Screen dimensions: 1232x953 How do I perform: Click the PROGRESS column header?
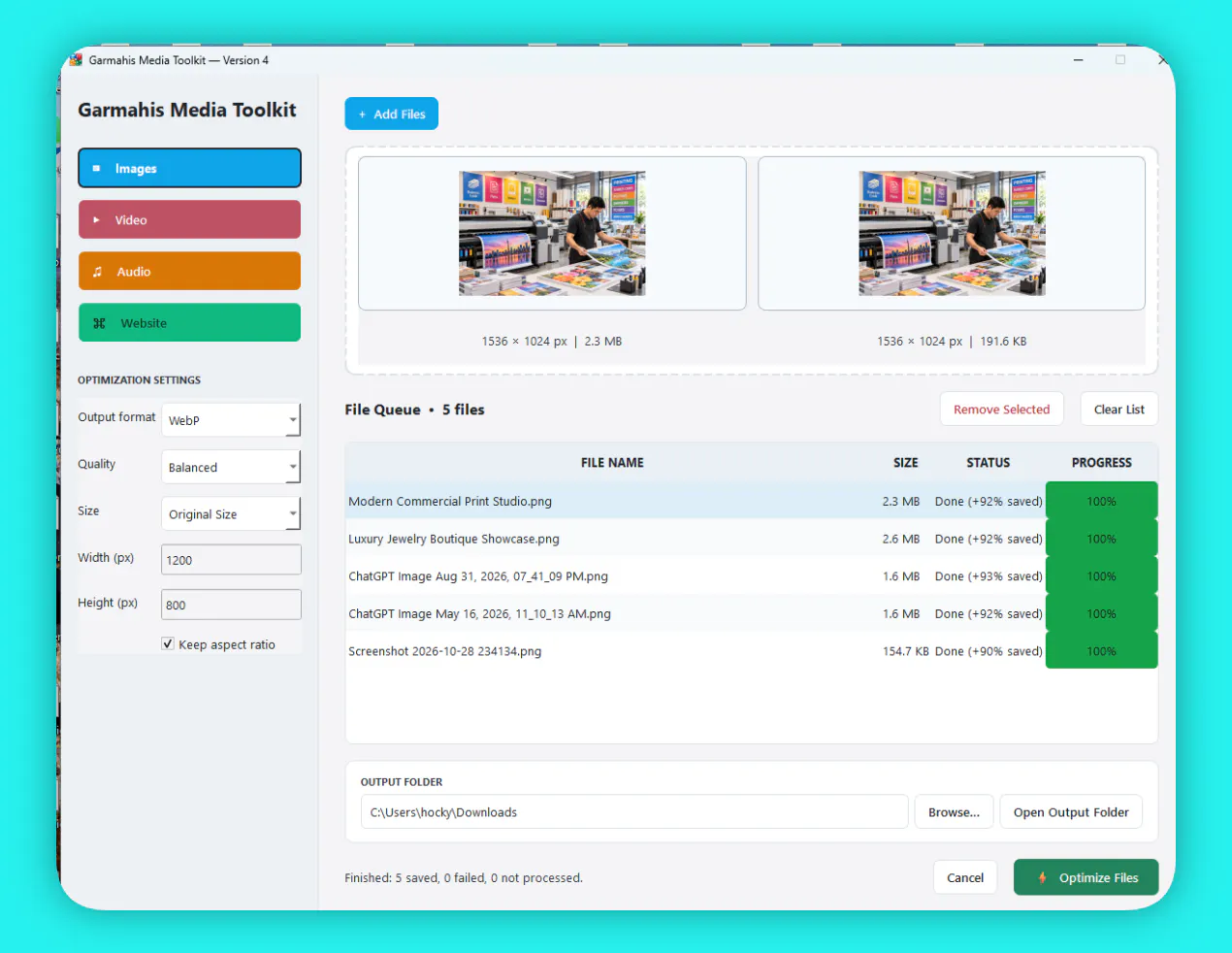click(1101, 463)
